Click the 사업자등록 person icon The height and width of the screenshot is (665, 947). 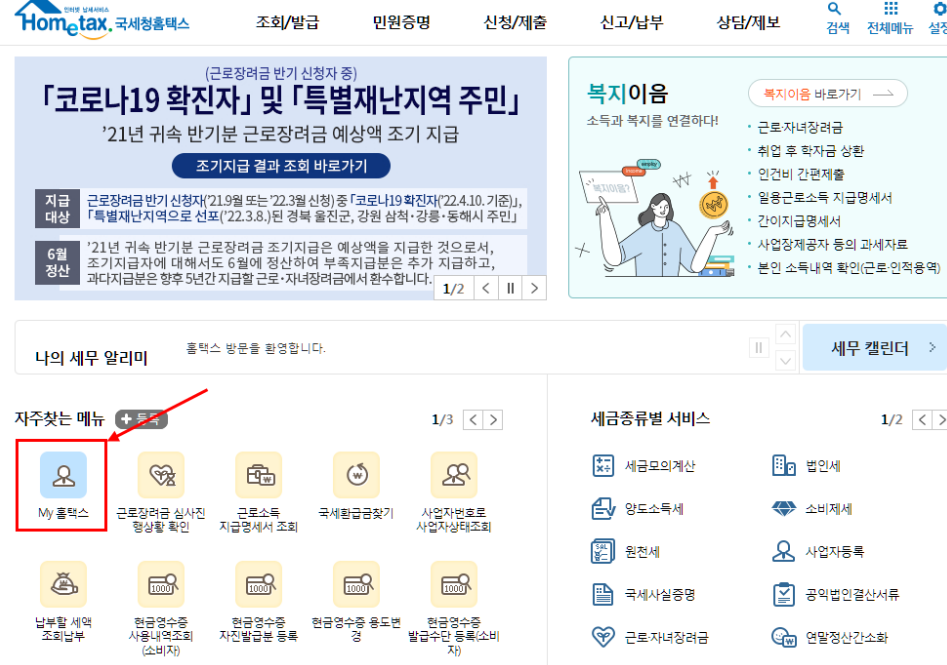(783, 551)
